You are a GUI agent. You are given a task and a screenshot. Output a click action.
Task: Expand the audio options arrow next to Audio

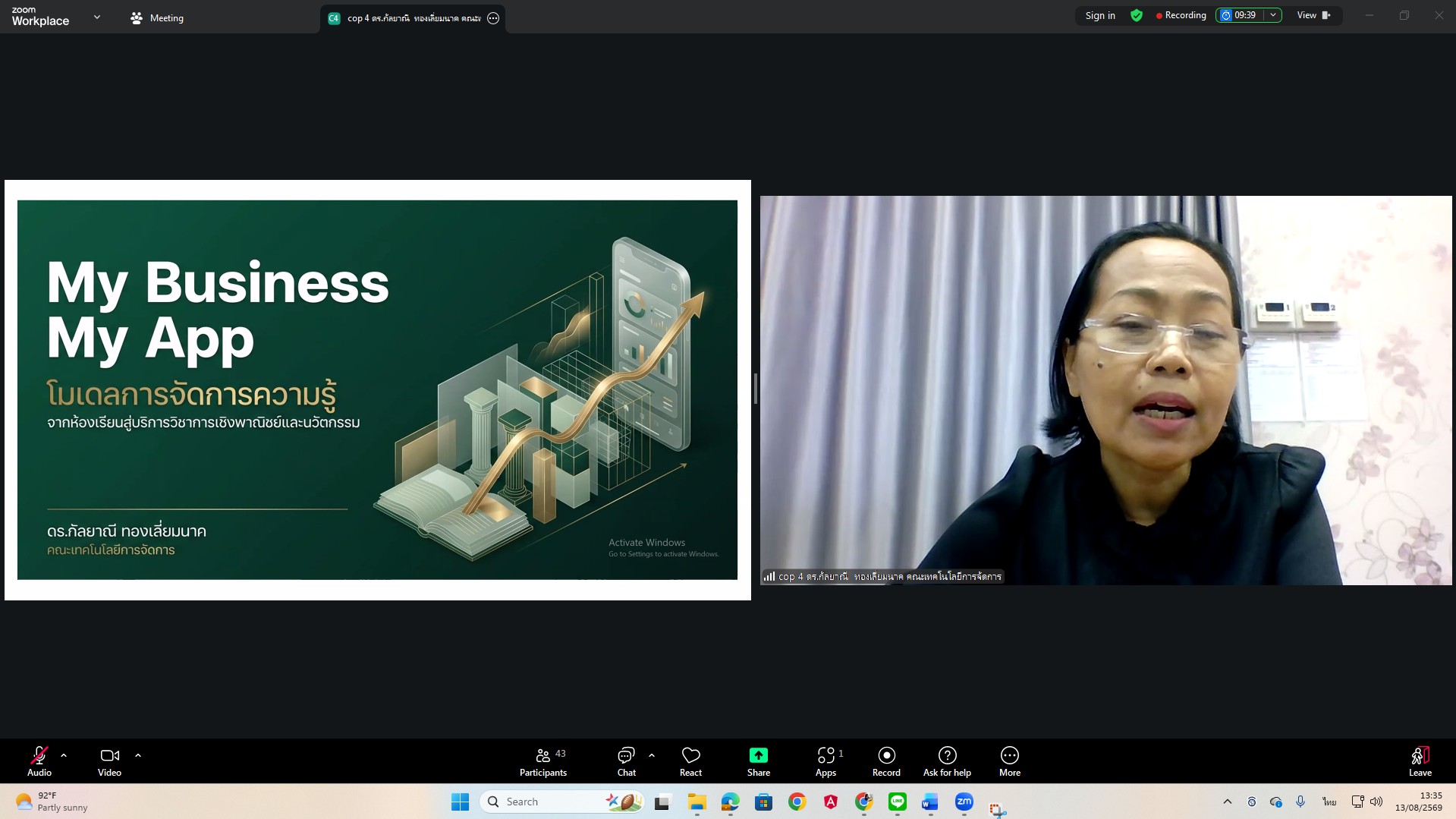point(64,756)
